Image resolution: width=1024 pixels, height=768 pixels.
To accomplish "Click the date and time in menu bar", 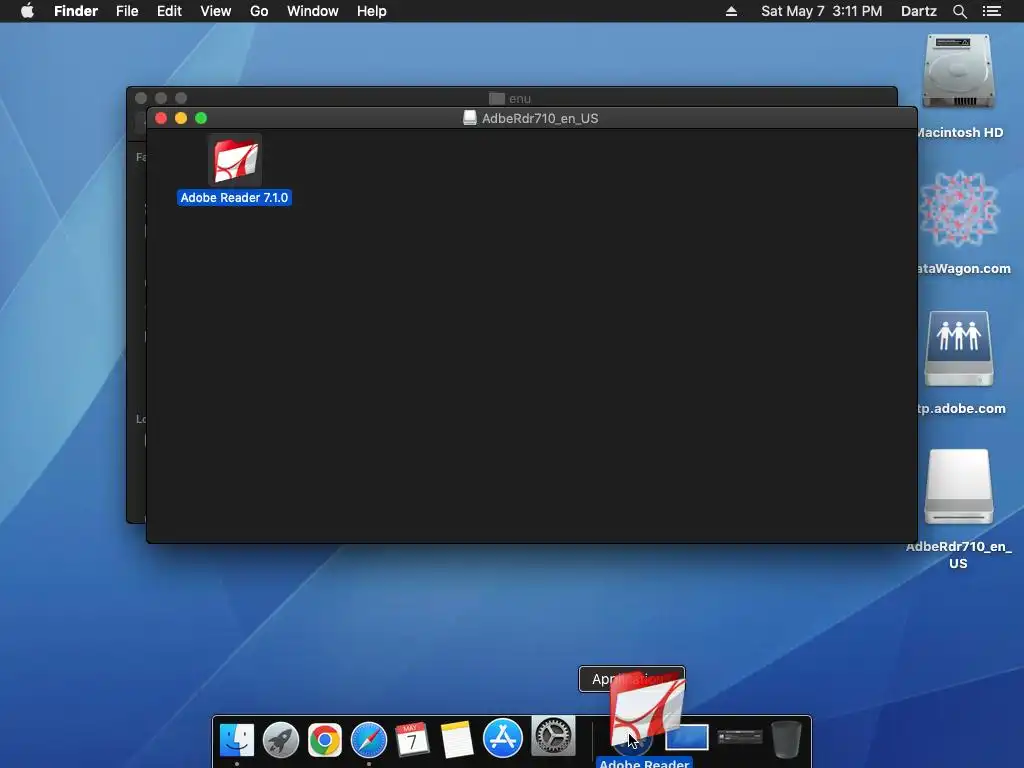I will 822,11.
